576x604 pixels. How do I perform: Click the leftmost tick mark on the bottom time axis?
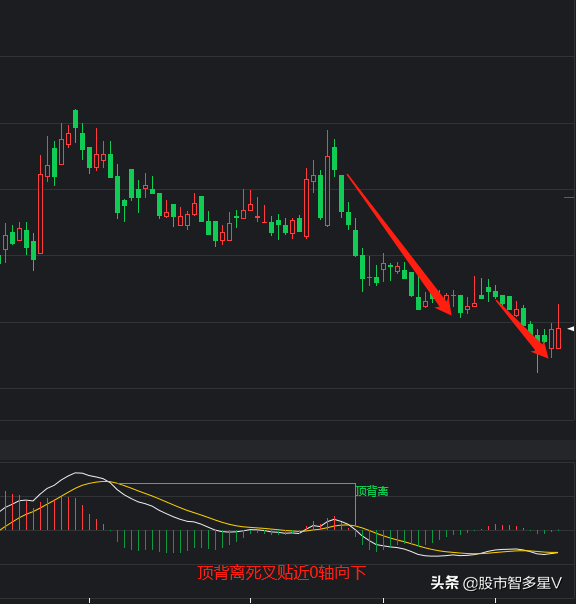(89, 600)
